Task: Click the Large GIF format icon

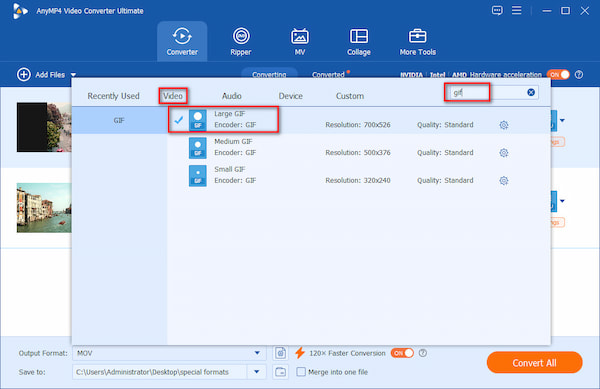Action: click(x=197, y=120)
